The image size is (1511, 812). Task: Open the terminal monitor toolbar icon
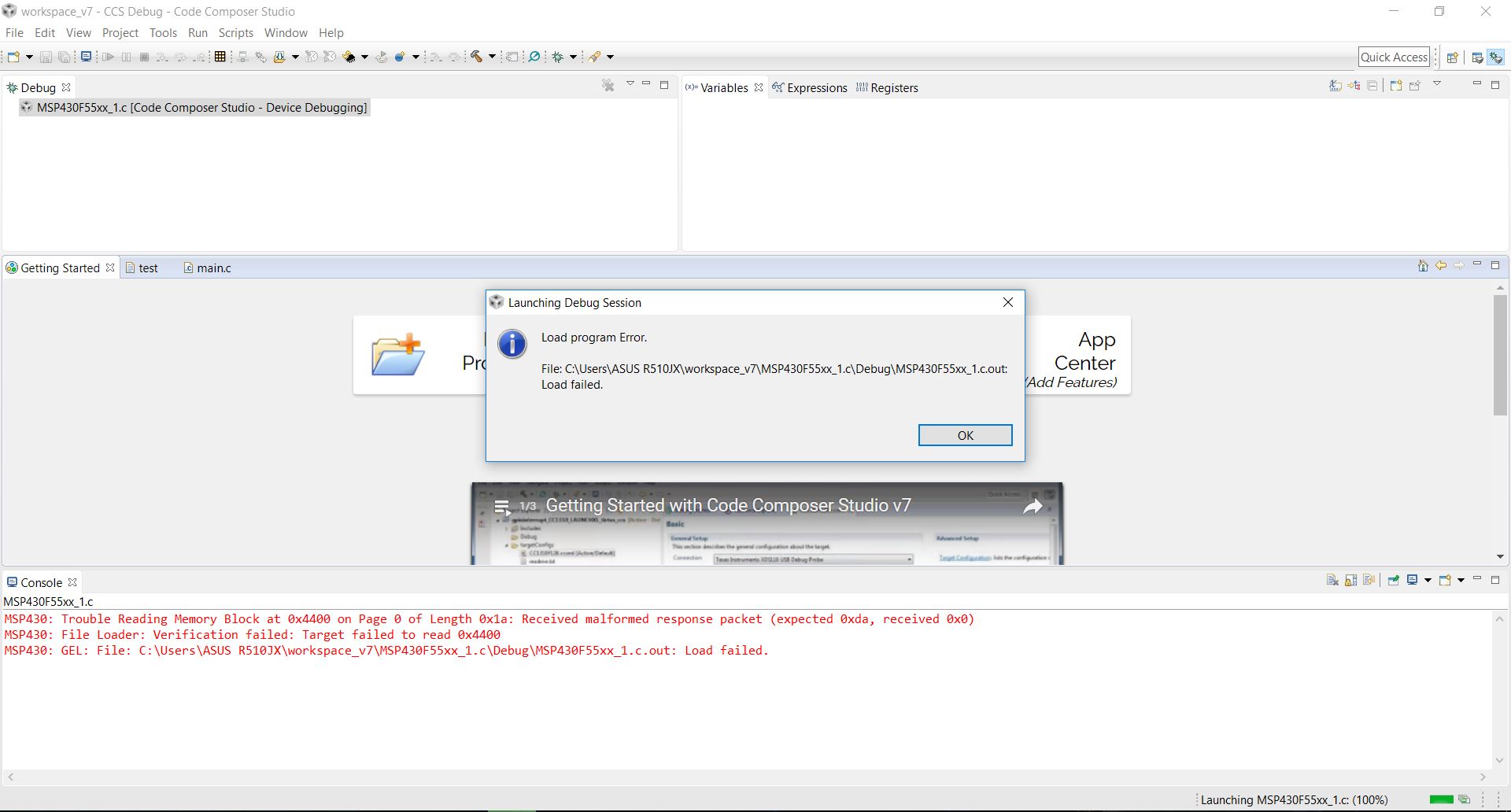[x=86, y=57]
